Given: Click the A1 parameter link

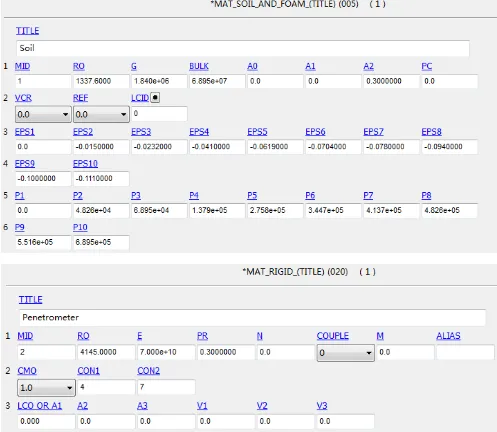Looking at the screenshot, I should tap(310, 66).
